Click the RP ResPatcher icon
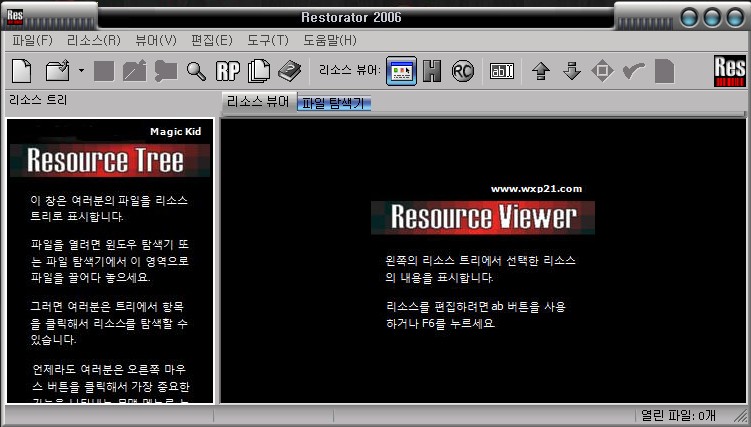This screenshot has width=751, height=427. click(228, 71)
